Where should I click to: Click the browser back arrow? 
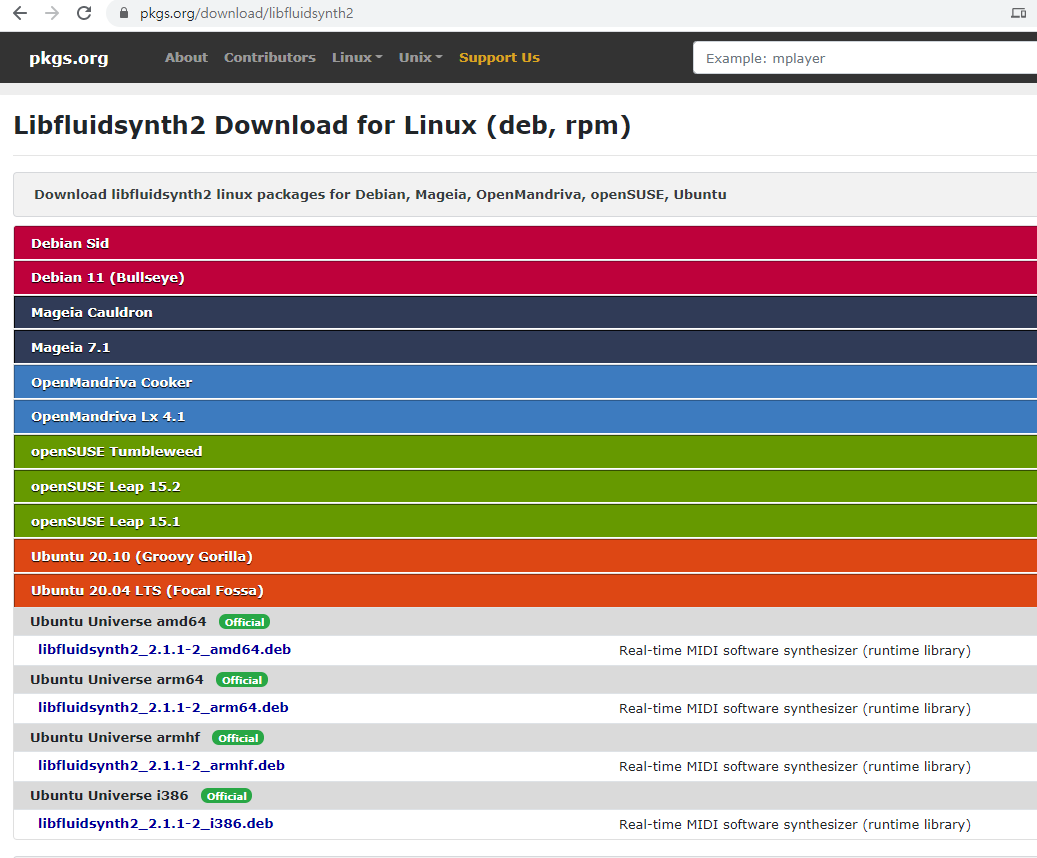[20, 13]
